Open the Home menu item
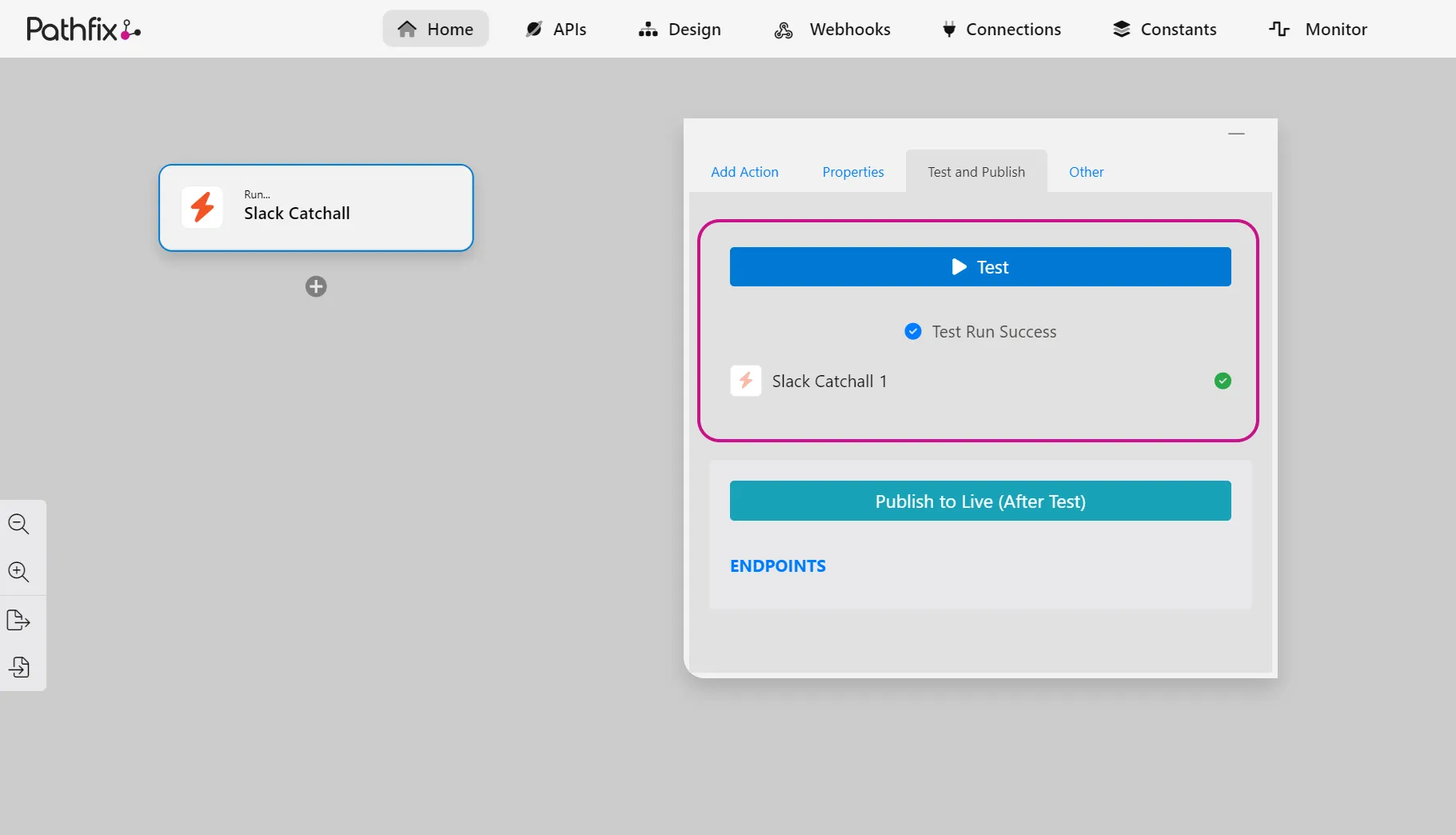Viewport: 1456px width, 835px height. pos(436,29)
